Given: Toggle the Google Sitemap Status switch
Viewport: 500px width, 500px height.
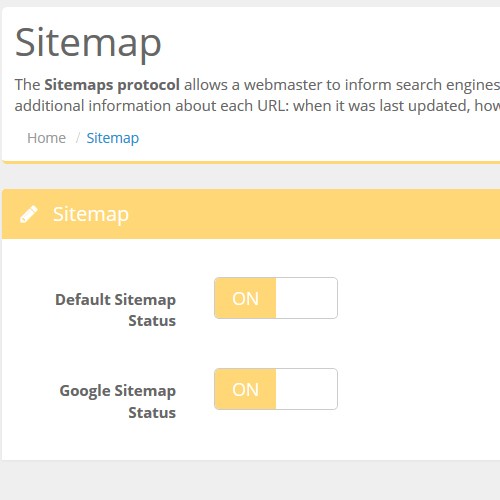Looking at the screenshot, I should [x=276, y=389].
